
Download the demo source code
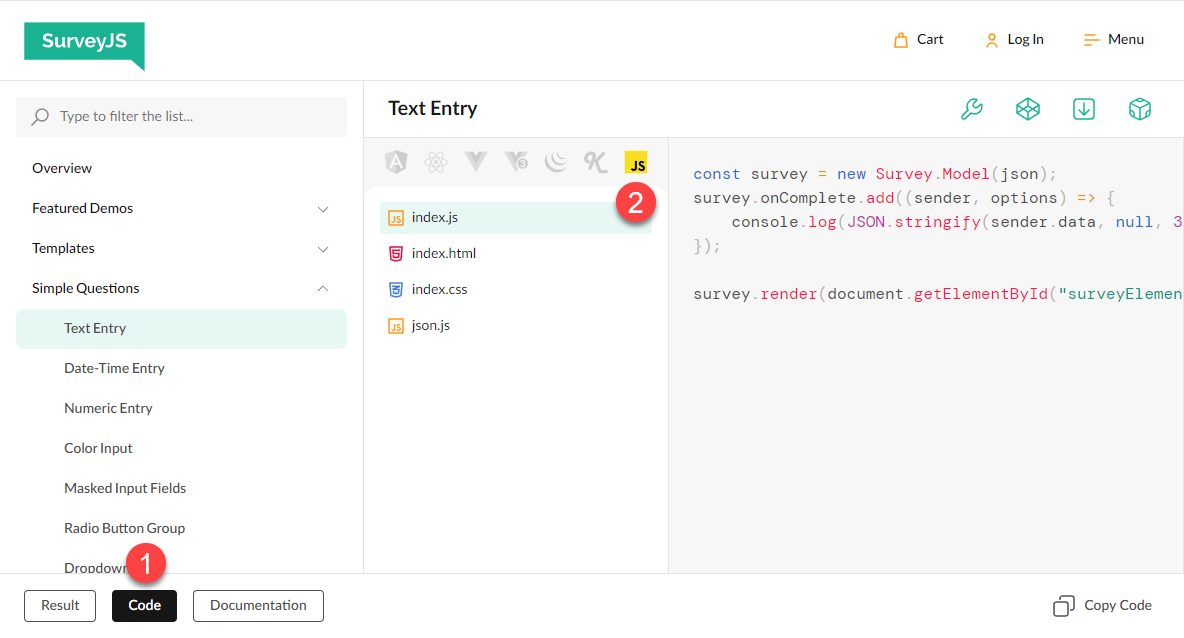click(1084, 109)
